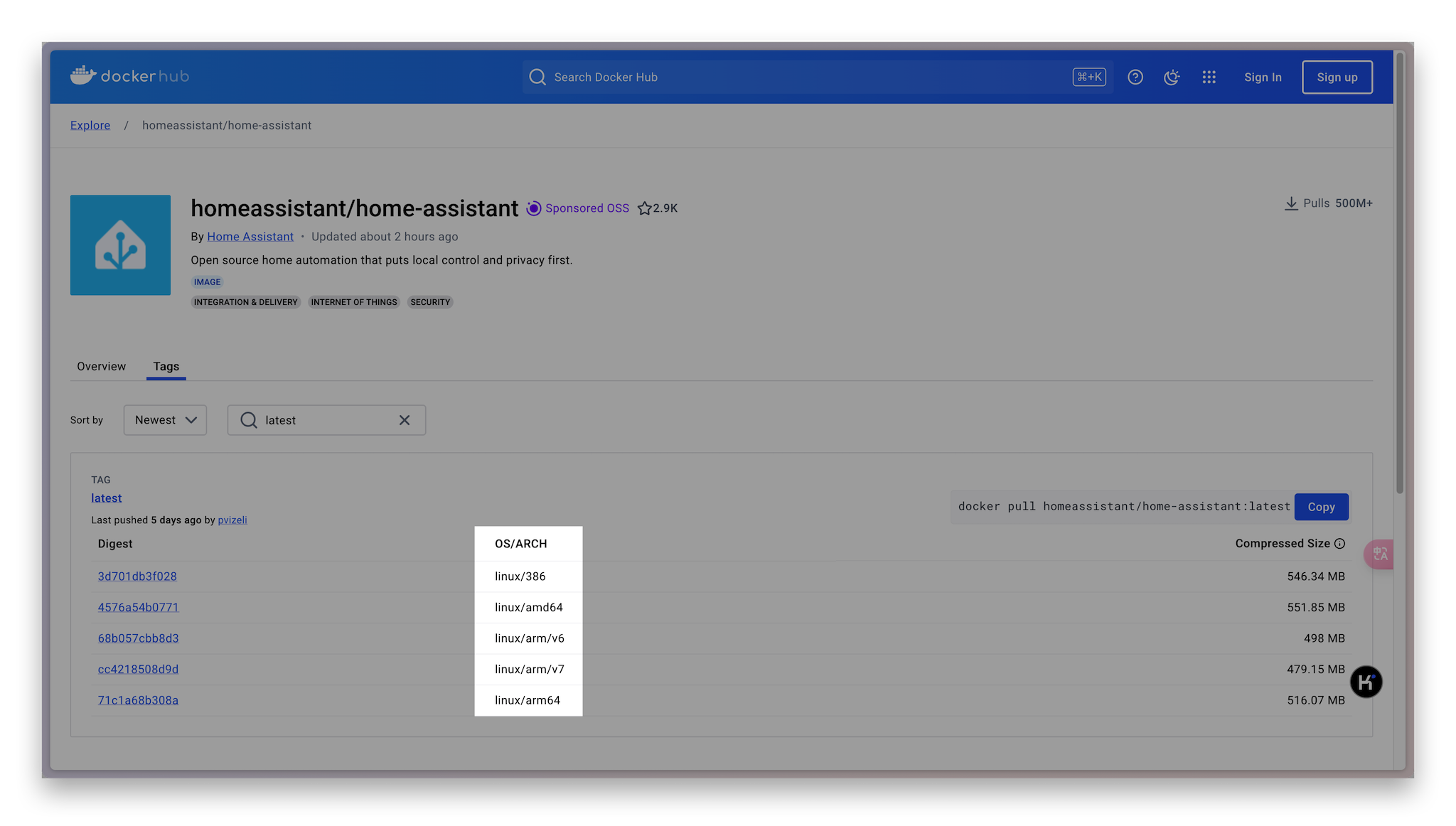Click the OS/ARCH column header

521,544
